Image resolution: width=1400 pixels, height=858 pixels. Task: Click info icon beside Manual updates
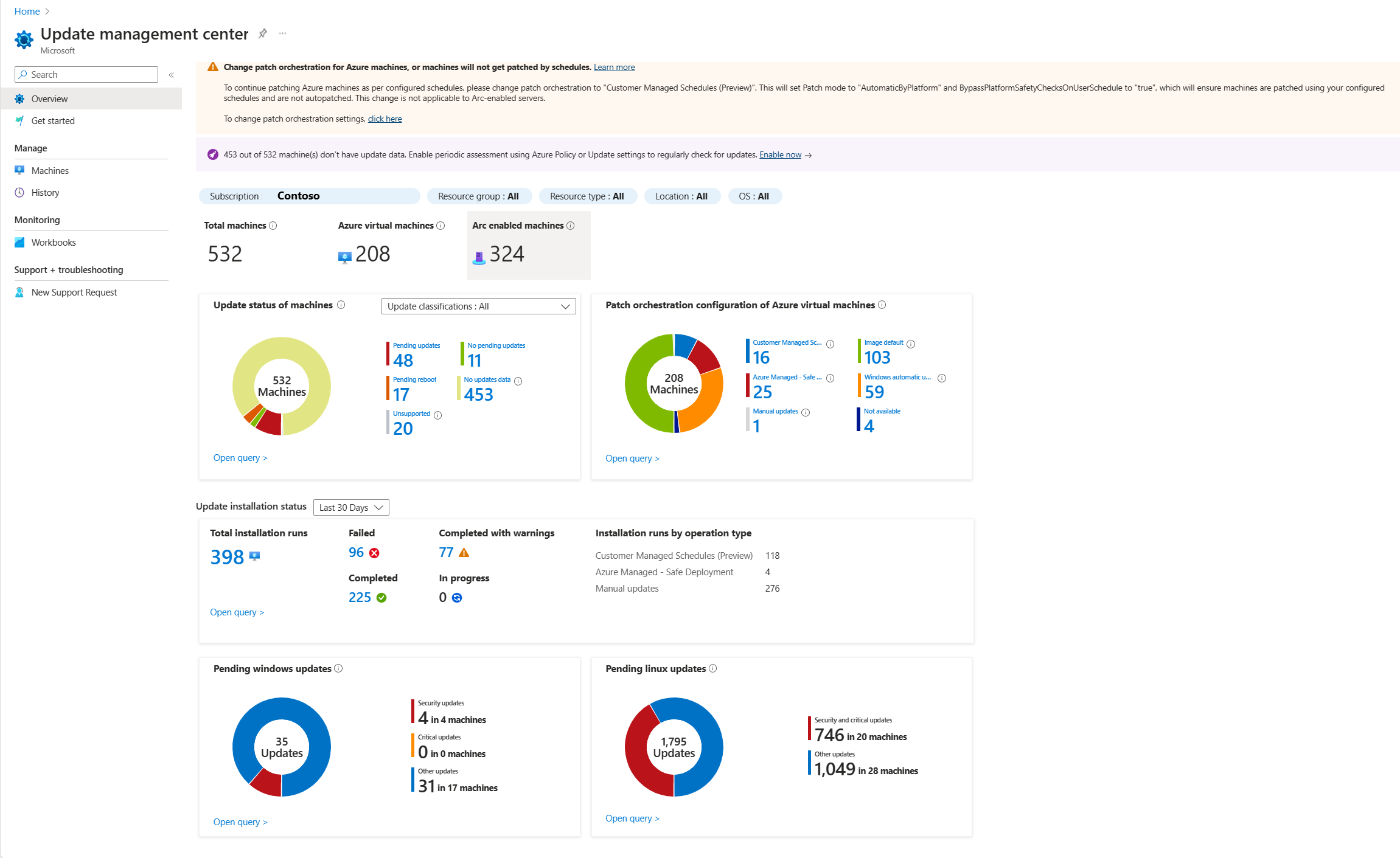pyautogui.click(x=806, y=412)
